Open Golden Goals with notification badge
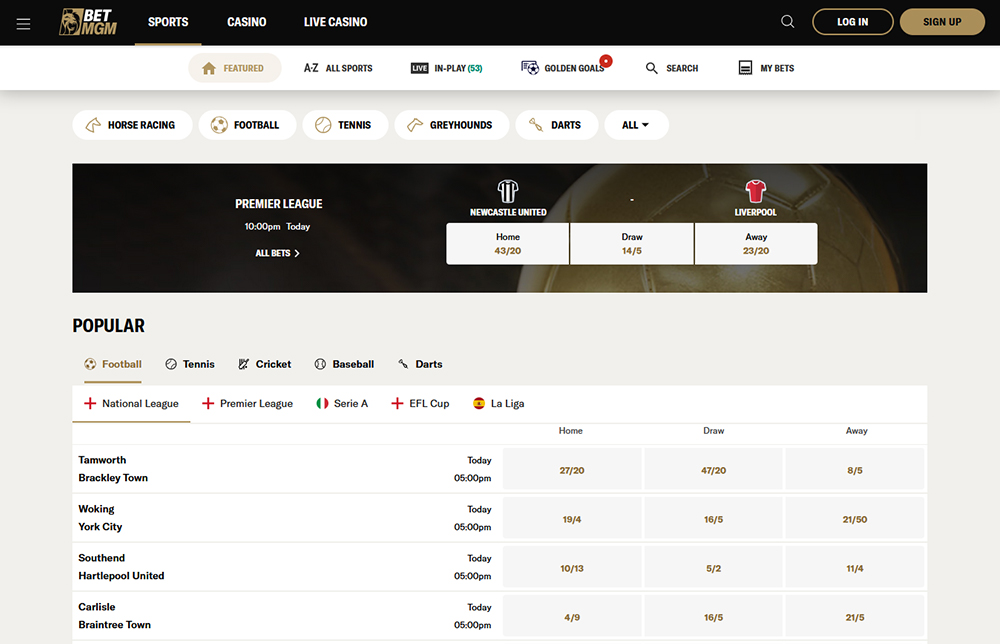1000x644 pixels. coord(564,68)
